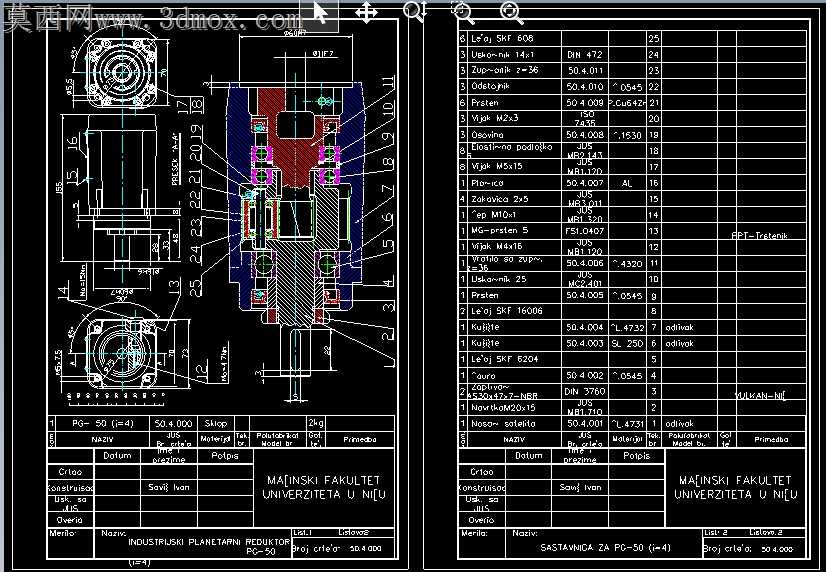Click the 'Elasti~na podlo{ka' entry
Image resolution: width=826 pixels, height=572 pixels.
click(512, 147)
